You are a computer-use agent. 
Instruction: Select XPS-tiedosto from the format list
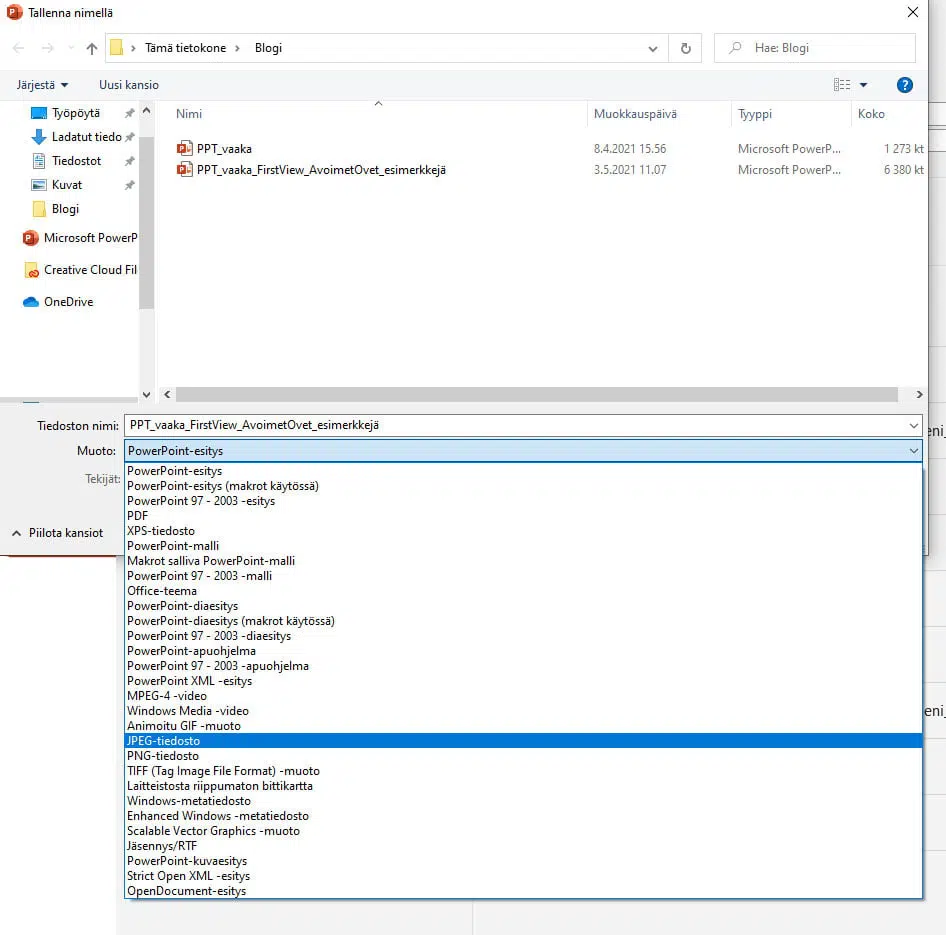click(x=523, y=531)
